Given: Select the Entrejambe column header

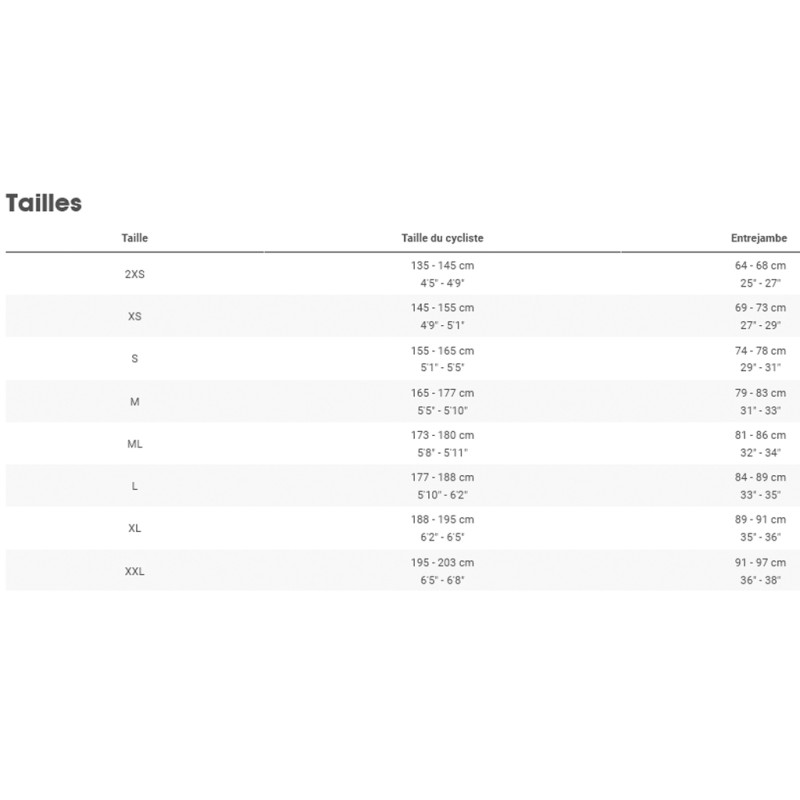Looking at the screenshot, I should click(x=759, y=238).
